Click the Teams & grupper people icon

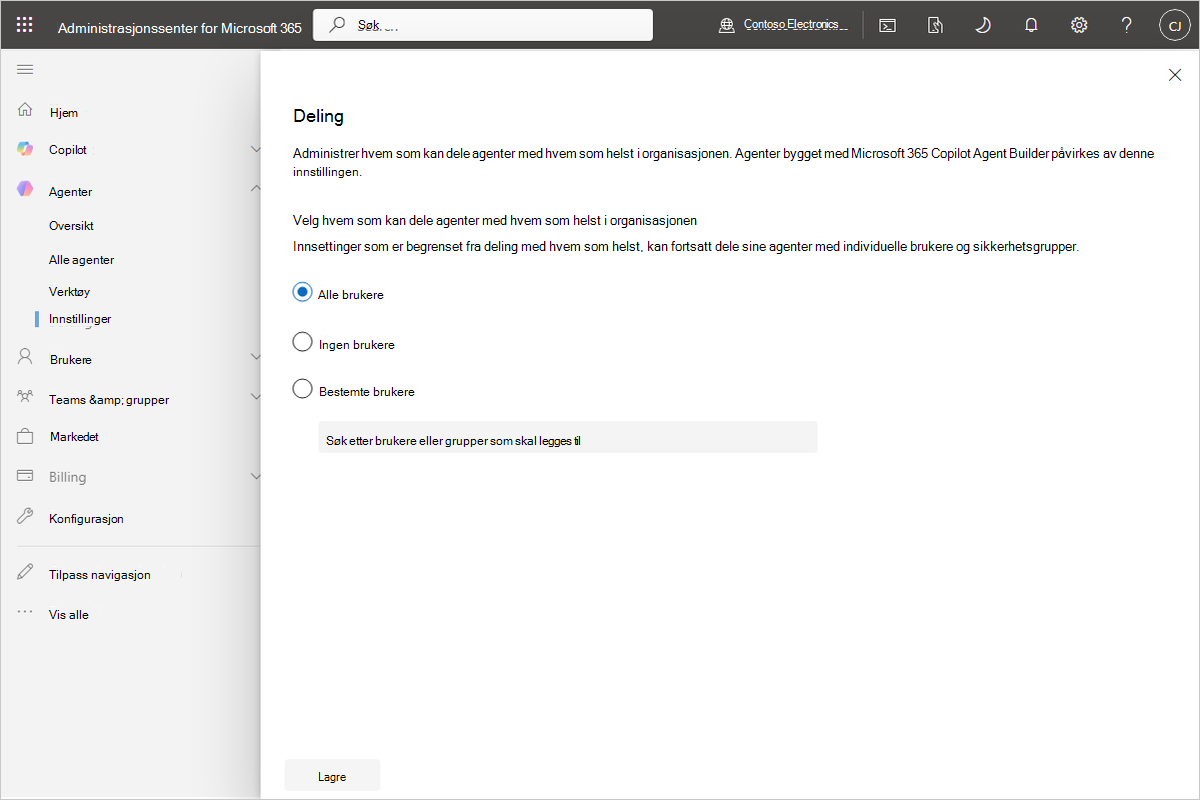pos(25,396)
